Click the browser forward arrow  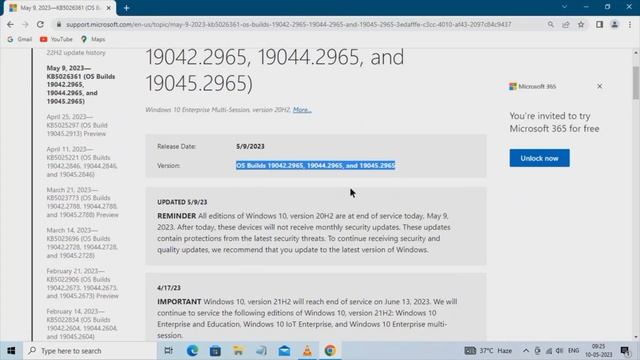(x=25, y=24)
